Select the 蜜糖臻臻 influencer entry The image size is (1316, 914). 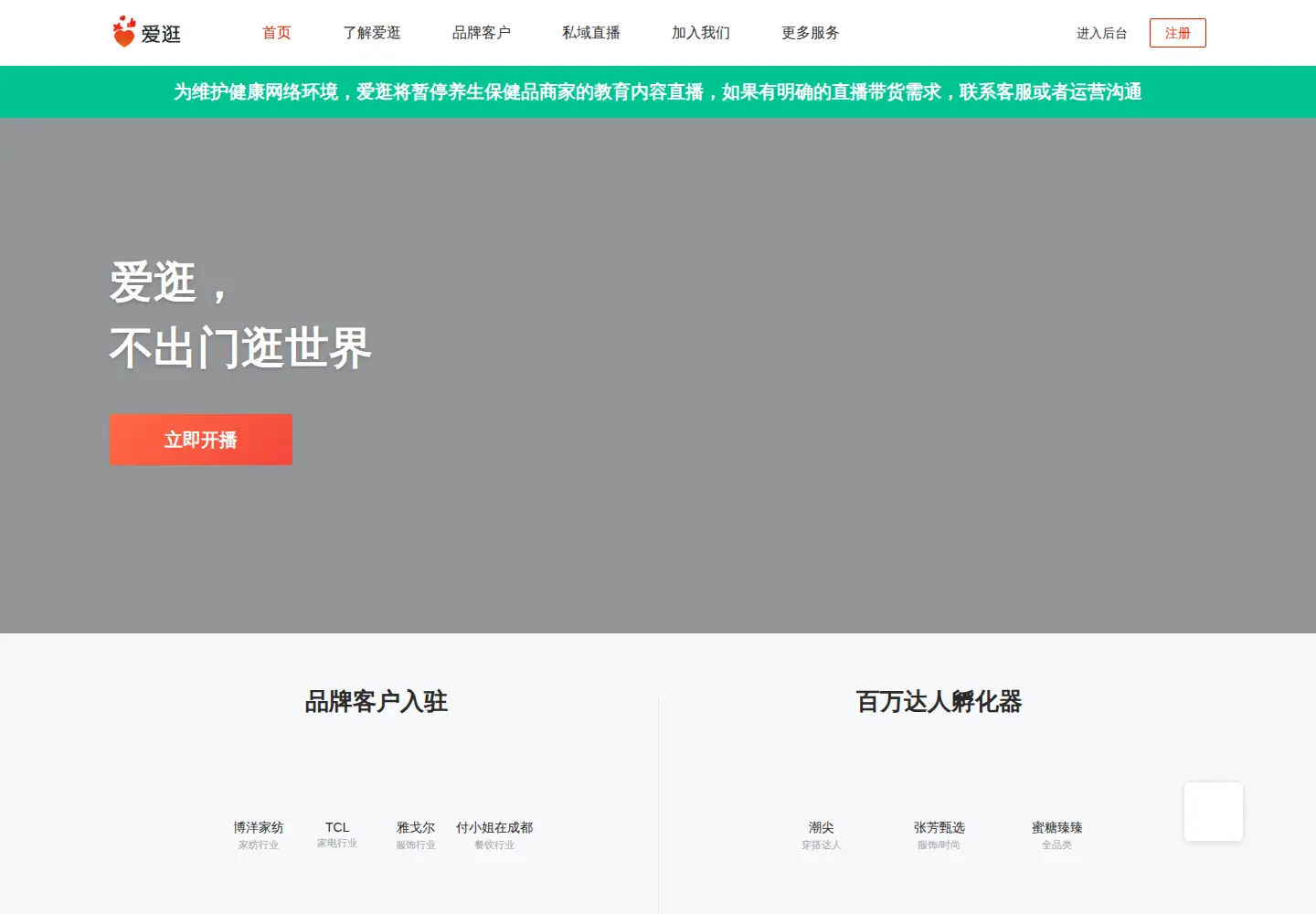[x=1057, y=834]
